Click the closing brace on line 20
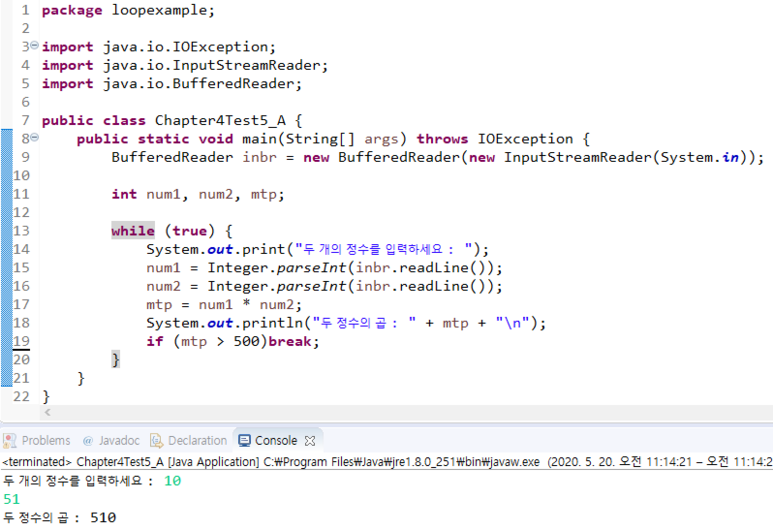The width and height of the screenshot is (773, 530). [x=115, y=359]
